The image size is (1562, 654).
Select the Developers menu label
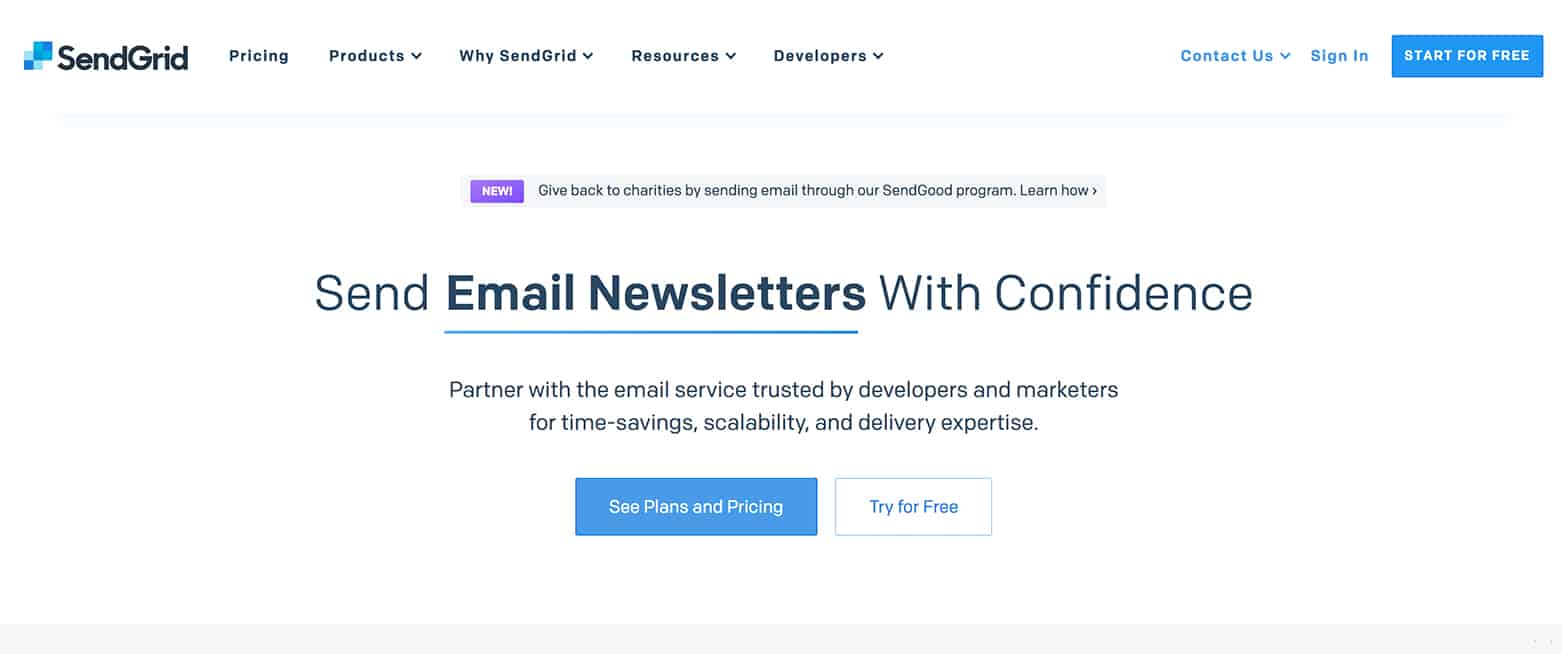point(820,56)
